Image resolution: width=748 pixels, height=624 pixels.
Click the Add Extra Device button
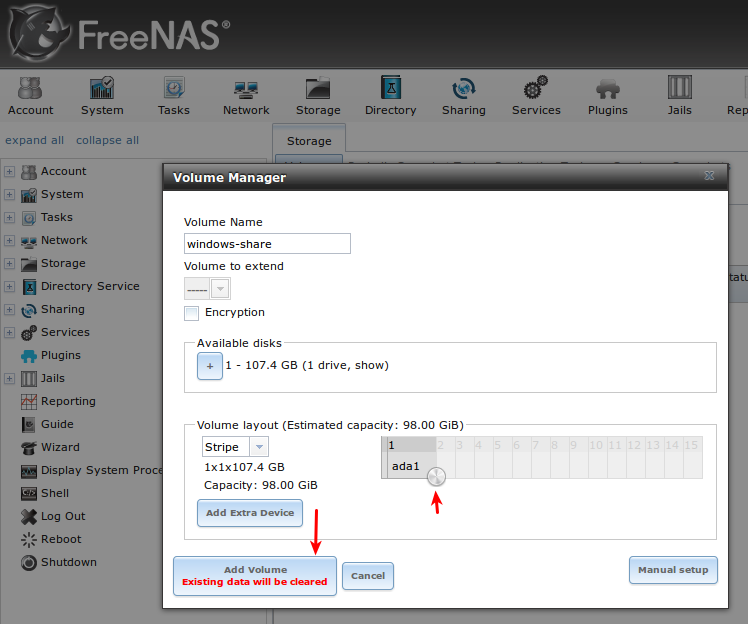click(x=250, y=513)
